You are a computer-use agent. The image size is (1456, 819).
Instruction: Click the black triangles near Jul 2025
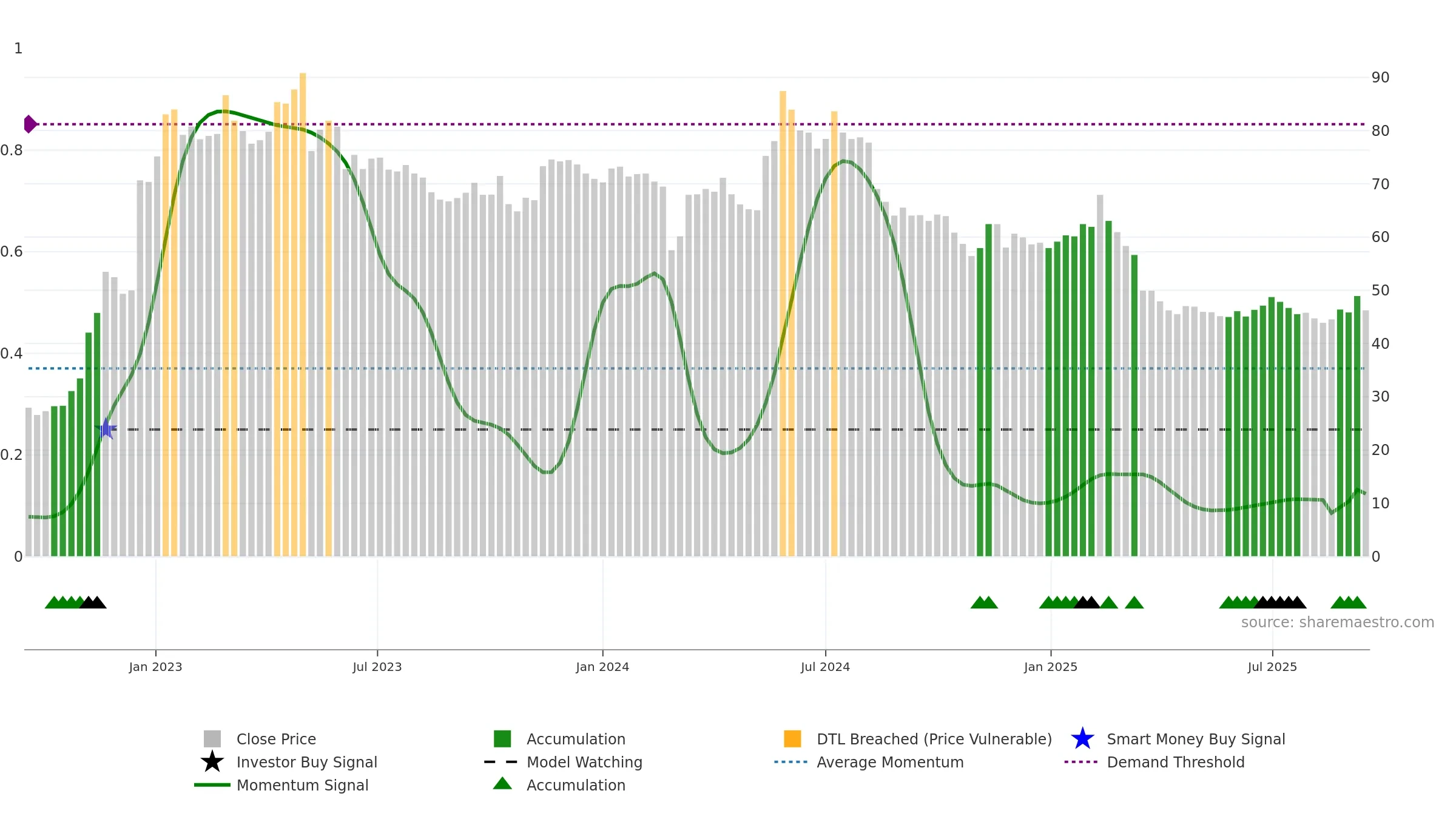[1280, 602]
